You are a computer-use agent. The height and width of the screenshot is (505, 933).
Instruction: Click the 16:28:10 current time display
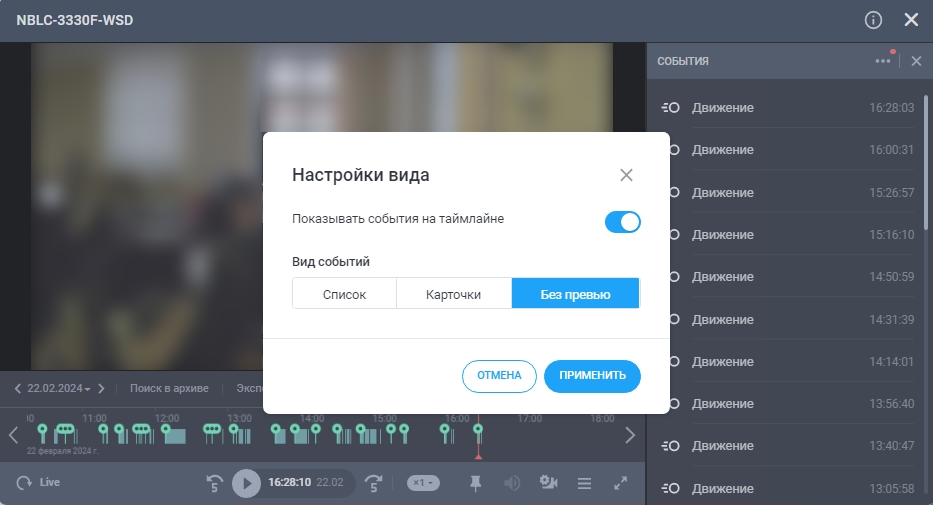[x=289, y=482]
